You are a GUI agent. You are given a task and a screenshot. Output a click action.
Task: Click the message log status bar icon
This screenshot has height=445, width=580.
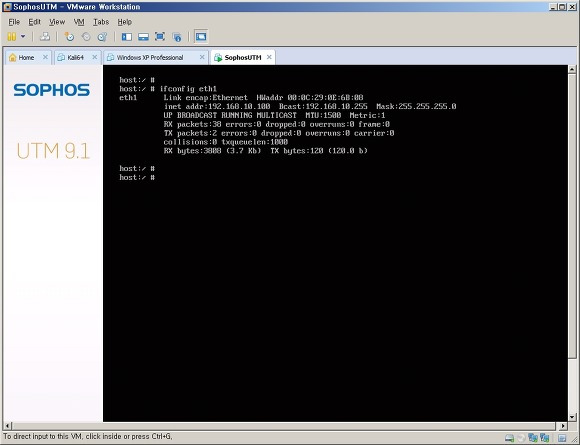563,439
